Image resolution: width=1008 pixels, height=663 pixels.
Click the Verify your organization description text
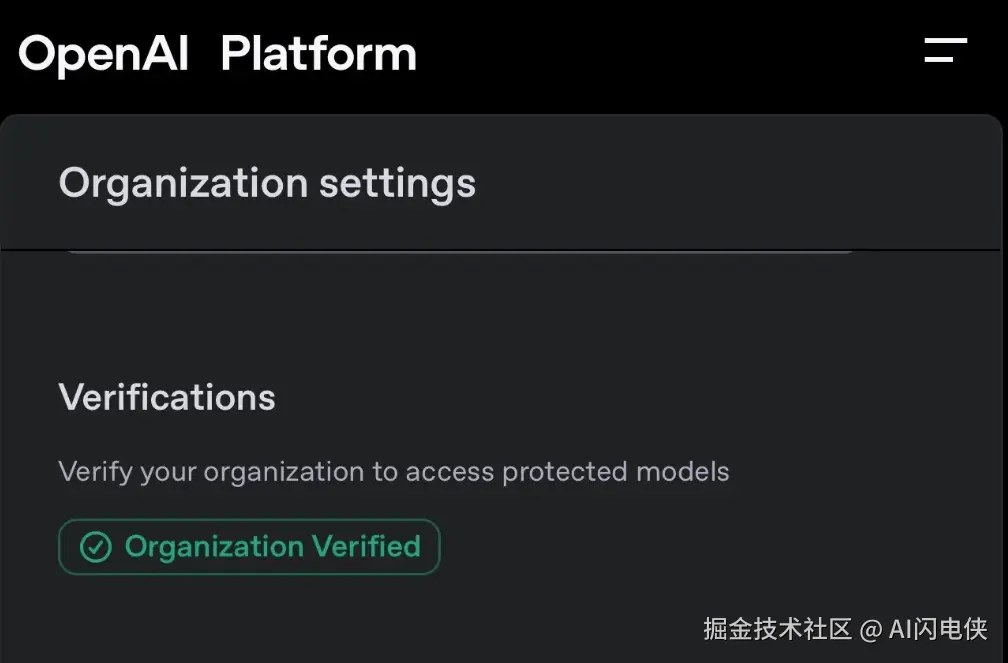[x=393, y=471]
